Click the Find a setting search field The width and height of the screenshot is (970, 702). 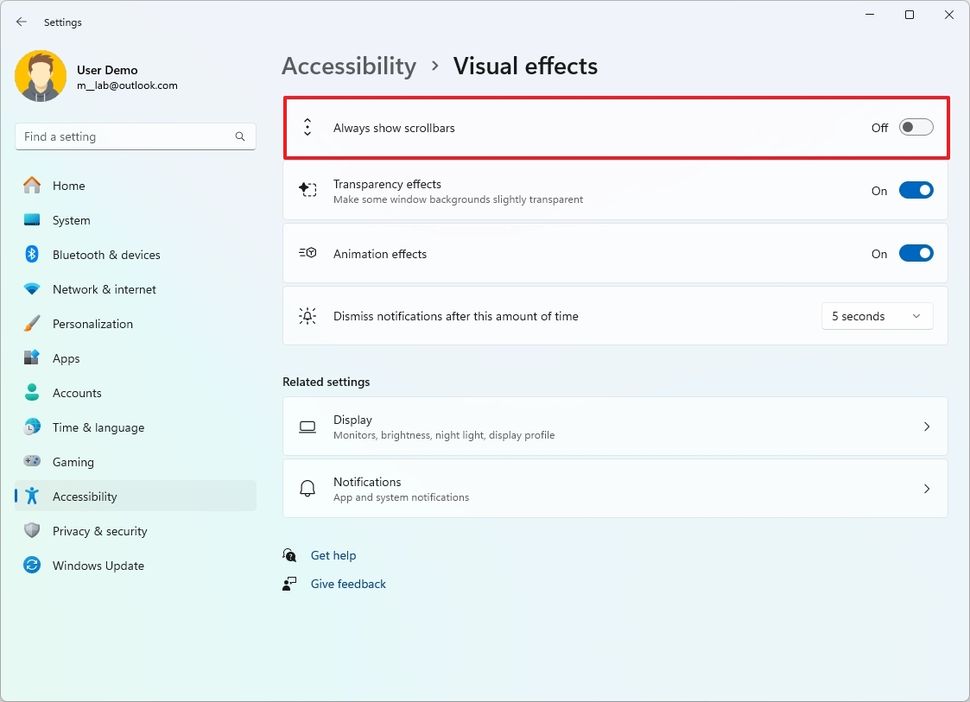click(x=135, y=136)
